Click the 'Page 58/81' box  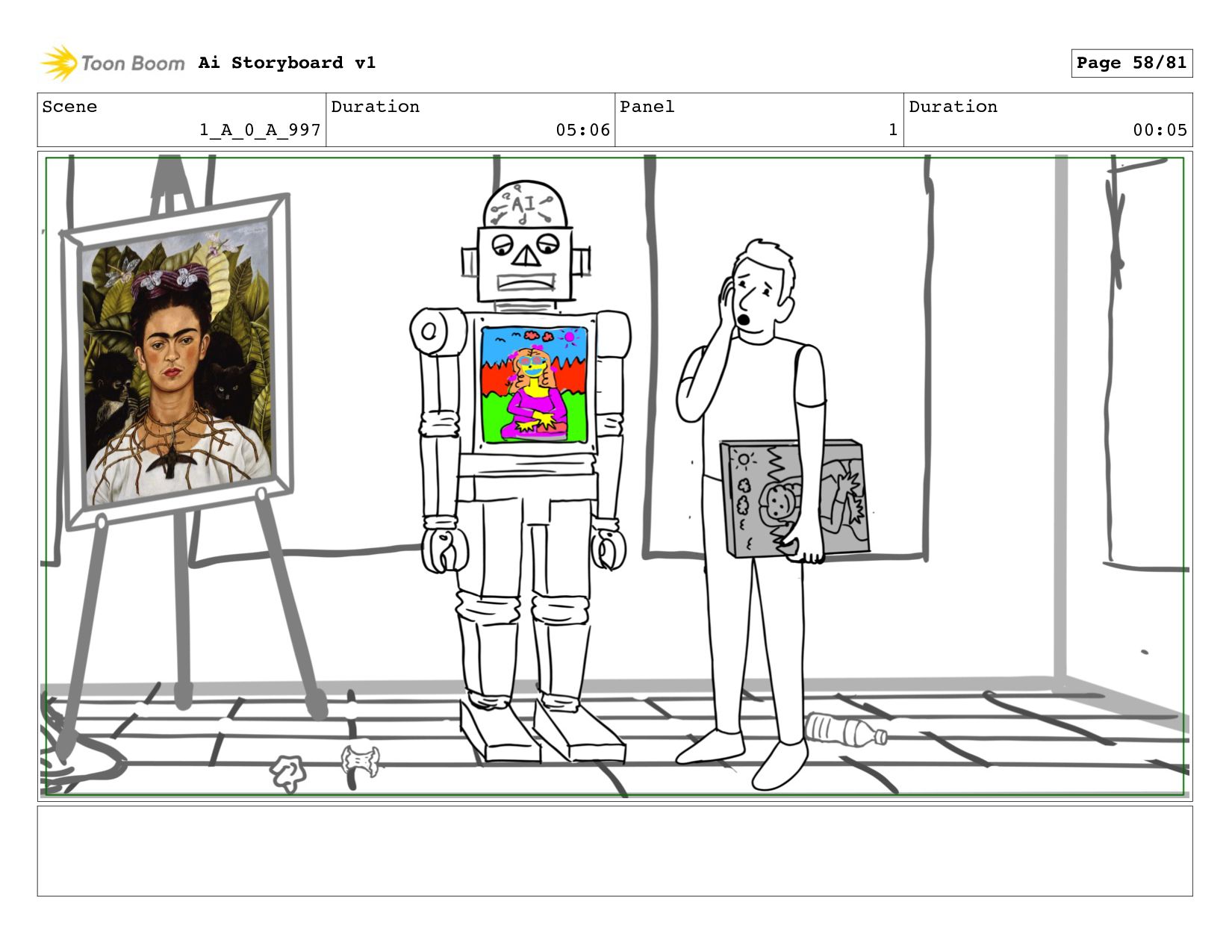1131,63
